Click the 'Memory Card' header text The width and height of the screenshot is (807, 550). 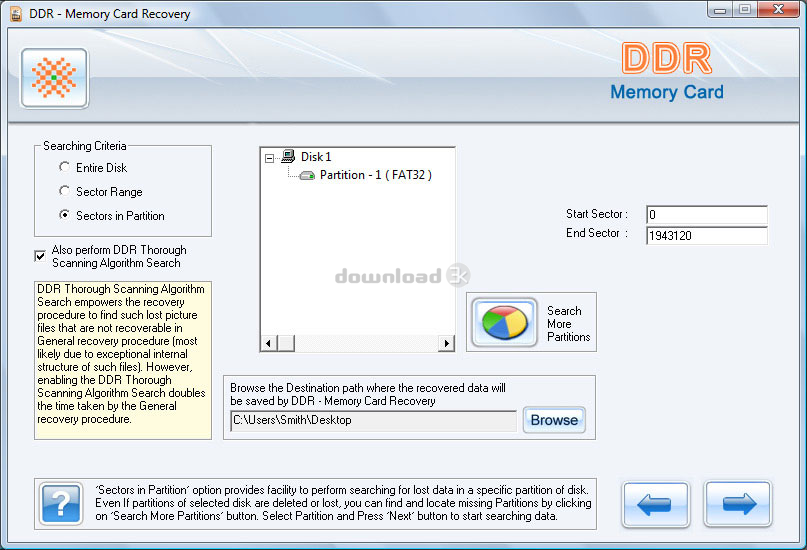[x=667, y=92]
